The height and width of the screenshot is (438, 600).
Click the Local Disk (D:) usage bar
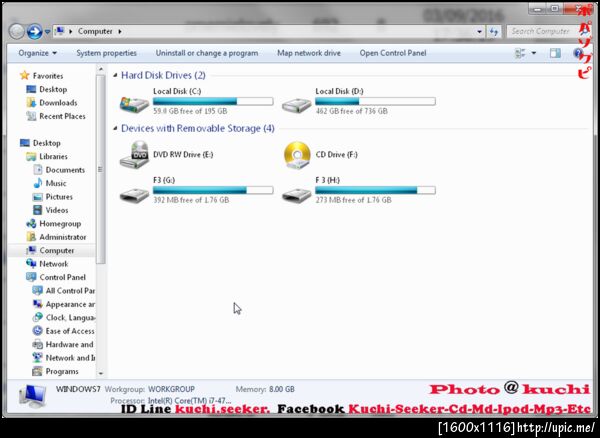[x=375, y=101]
